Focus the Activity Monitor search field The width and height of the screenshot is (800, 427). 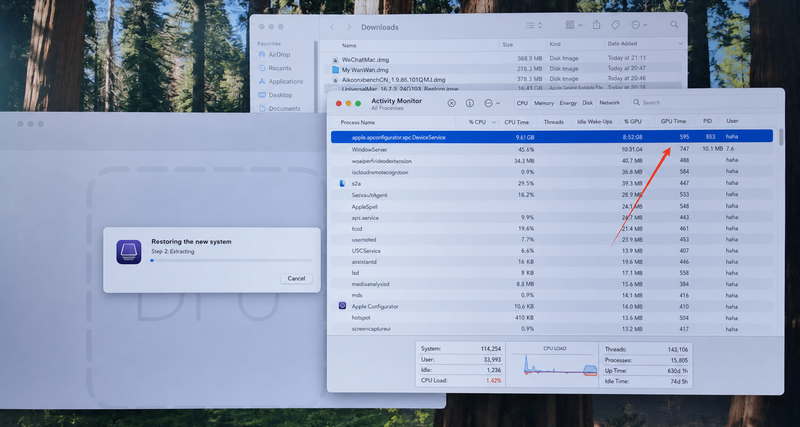(704, 103)
